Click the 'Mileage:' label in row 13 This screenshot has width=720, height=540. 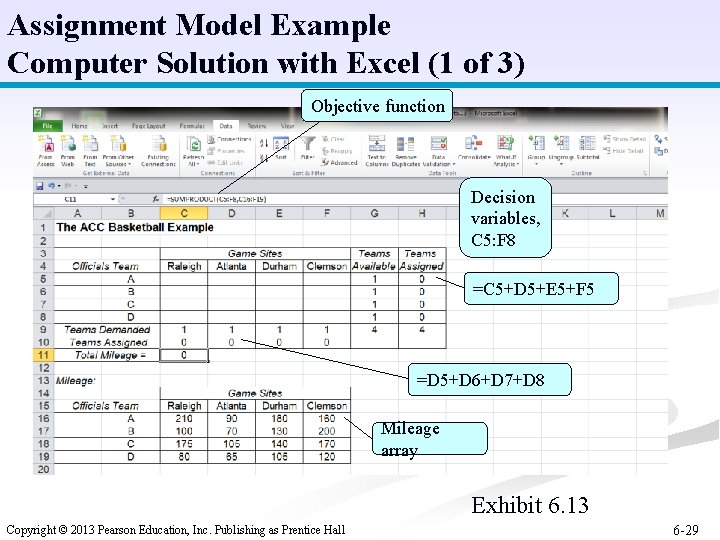pyautogui.click(x=76, y=381)
